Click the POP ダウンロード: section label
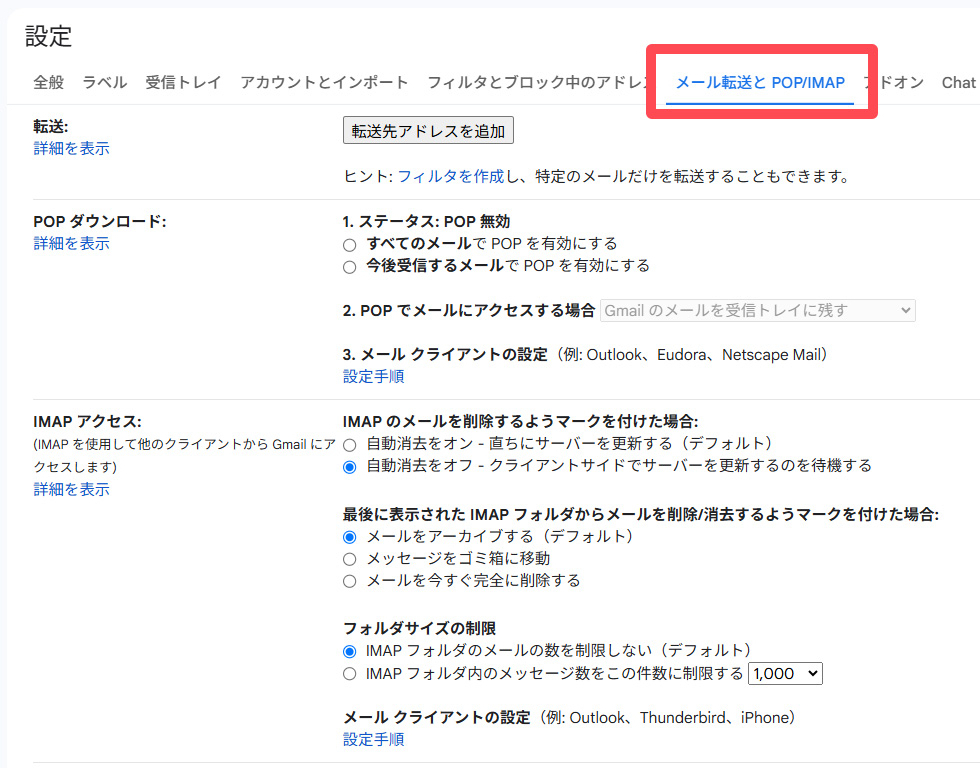Viewport: 980px width, 768px height. pos(100,221)
